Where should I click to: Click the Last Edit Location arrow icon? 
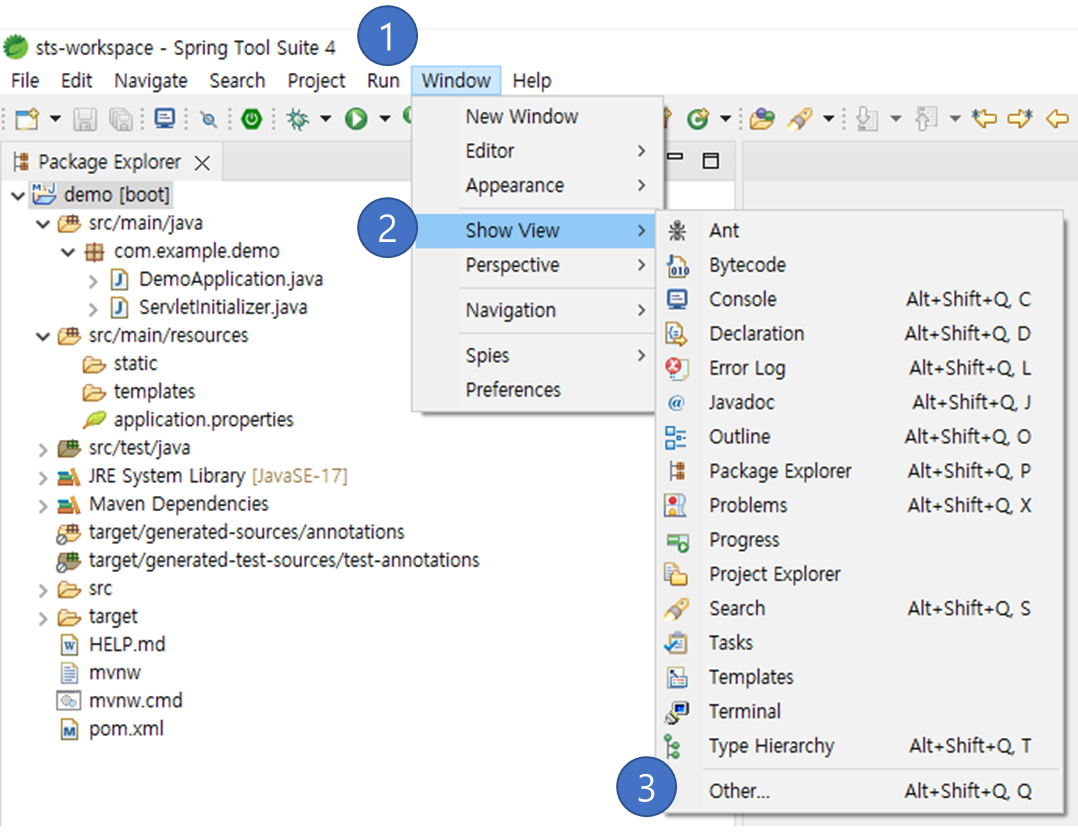point(984,118)
